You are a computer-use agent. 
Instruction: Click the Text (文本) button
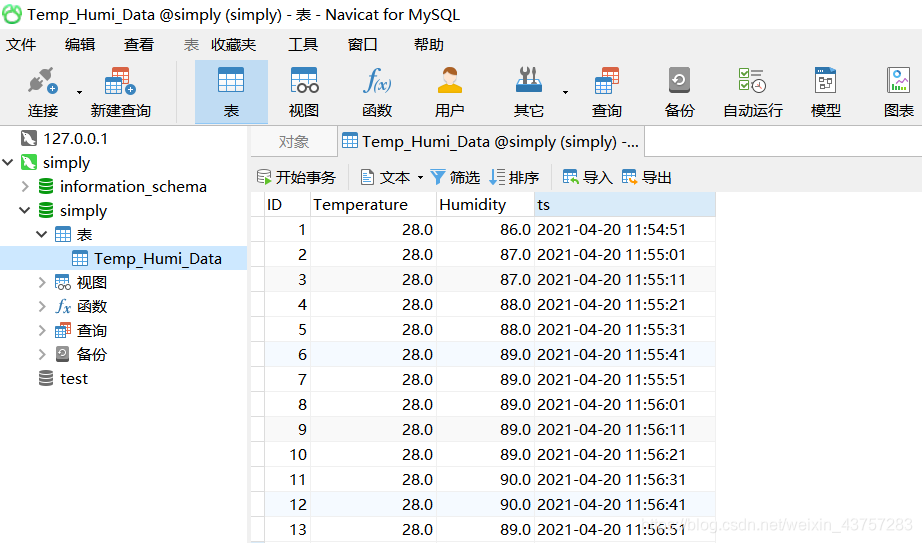pyautogui.click(x=385, y=177)
